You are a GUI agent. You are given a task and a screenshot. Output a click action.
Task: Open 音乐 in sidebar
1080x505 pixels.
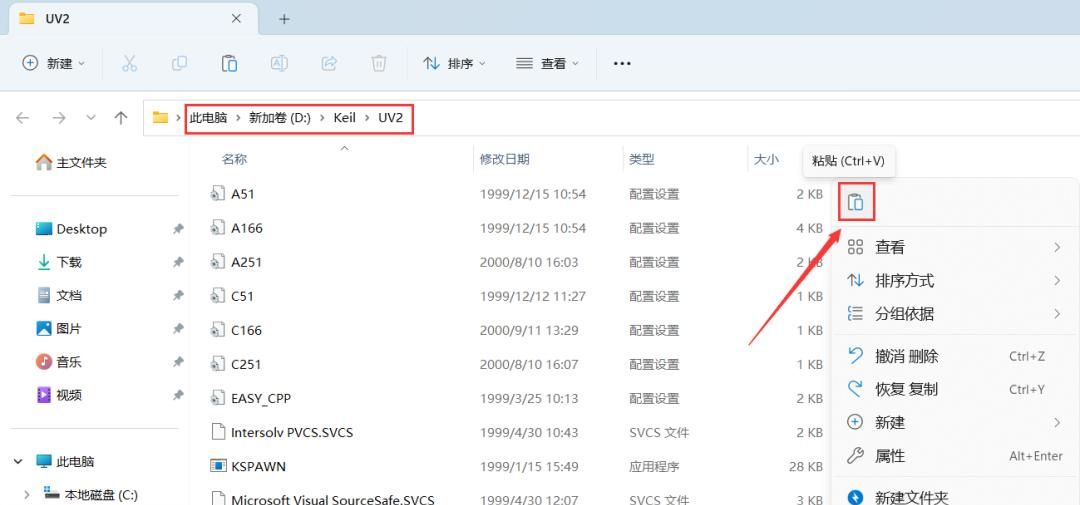[x=59, y=362]
